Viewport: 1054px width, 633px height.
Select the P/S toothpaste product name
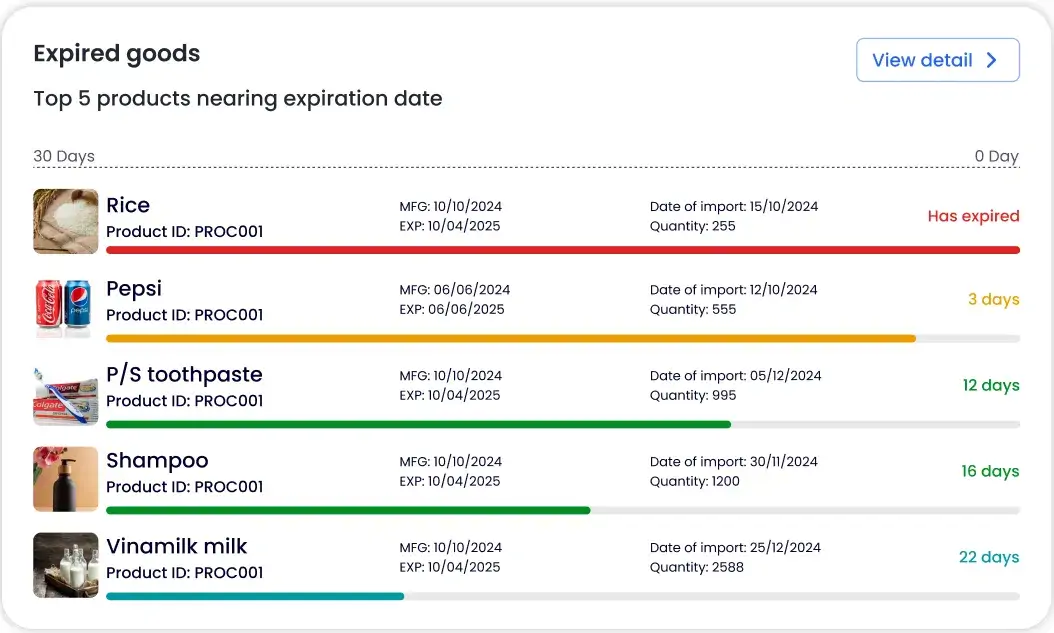(x=184, y=374)
